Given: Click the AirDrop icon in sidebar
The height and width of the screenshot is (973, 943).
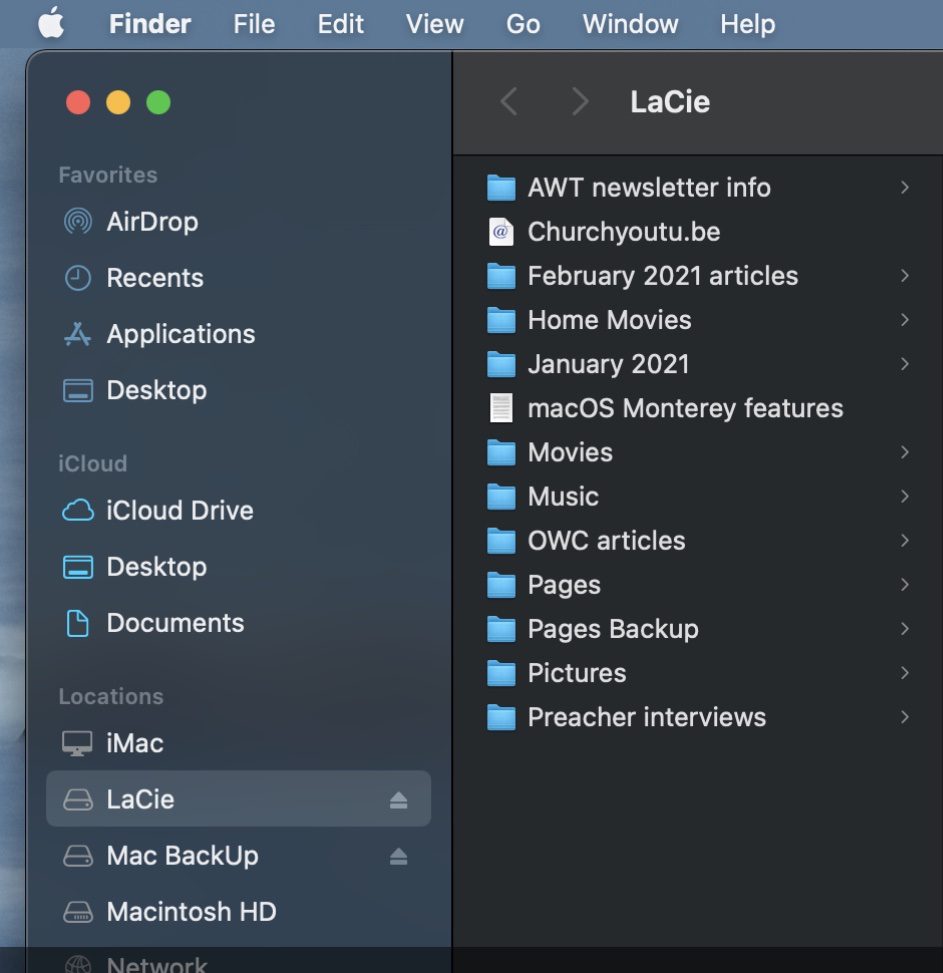Looking at the screenshot, I should (x=77, y=221).
